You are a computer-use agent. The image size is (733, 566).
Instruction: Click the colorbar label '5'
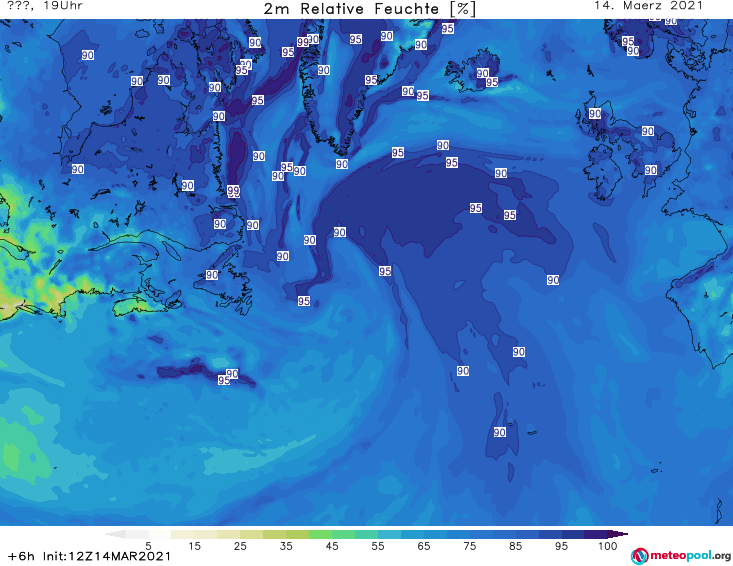(148, 546)
